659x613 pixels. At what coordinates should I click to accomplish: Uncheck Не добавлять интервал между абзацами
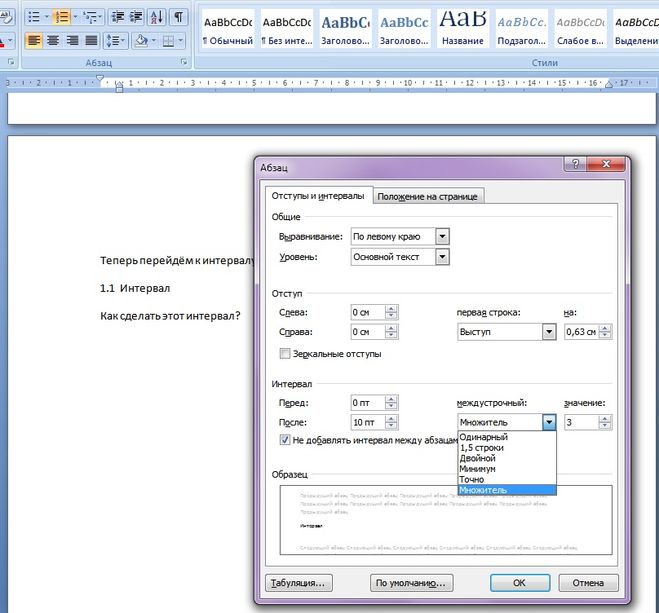pyautogui.click(x=285, y=440)
